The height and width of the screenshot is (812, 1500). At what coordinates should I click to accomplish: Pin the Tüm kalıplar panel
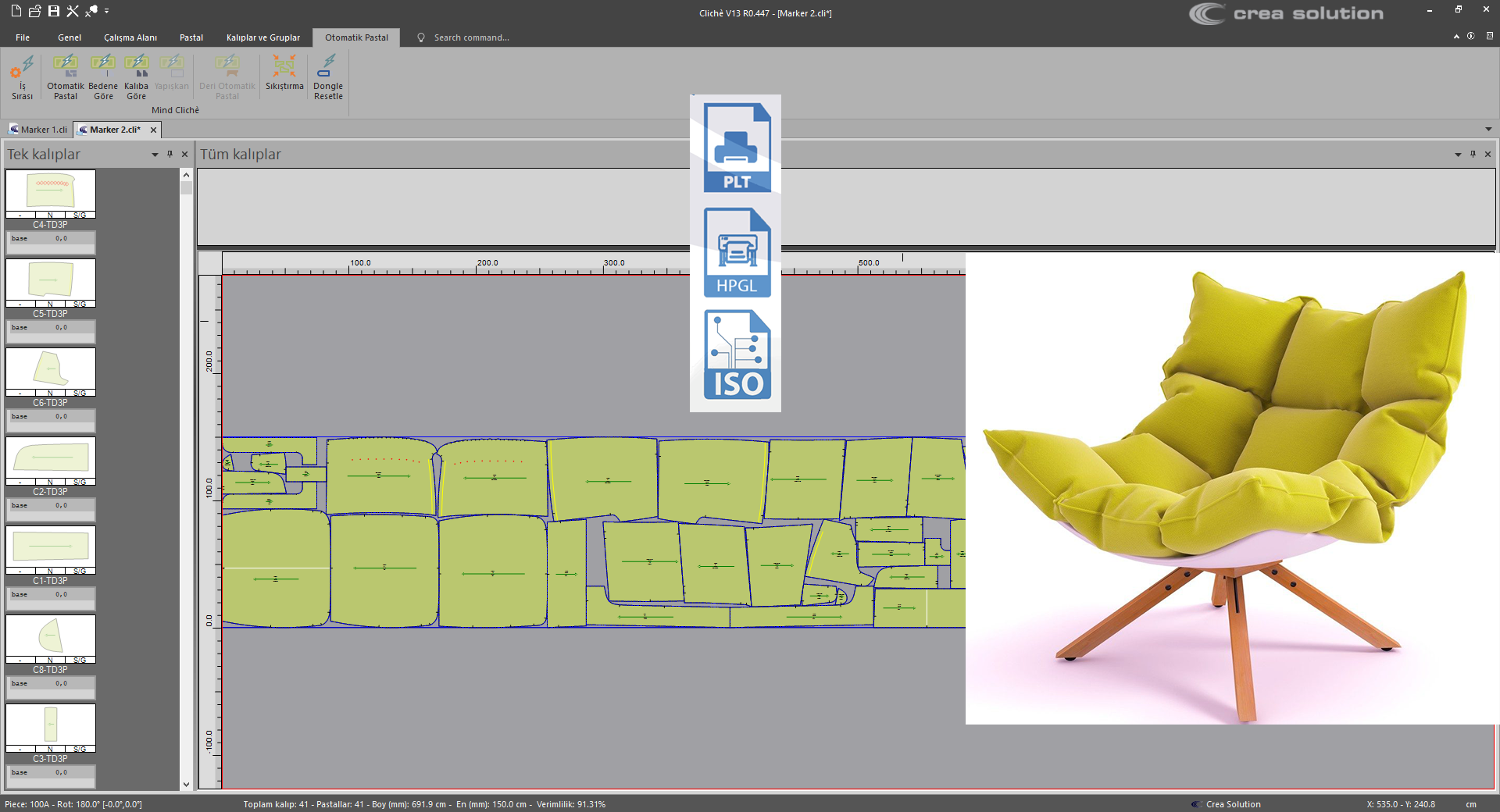pos(1473,155)
